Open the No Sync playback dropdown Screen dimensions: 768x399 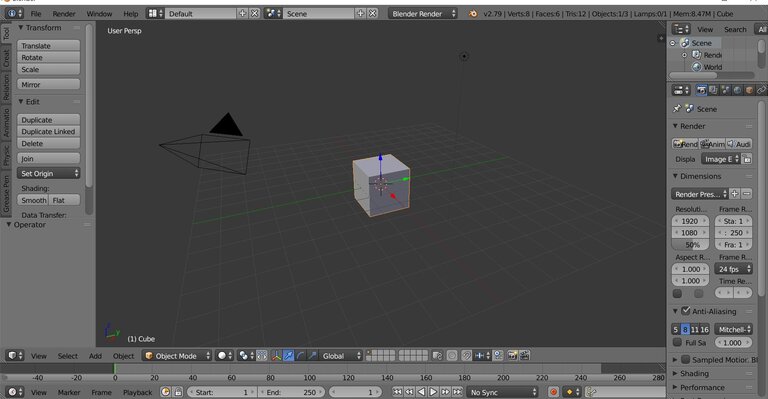click(502, 392)
